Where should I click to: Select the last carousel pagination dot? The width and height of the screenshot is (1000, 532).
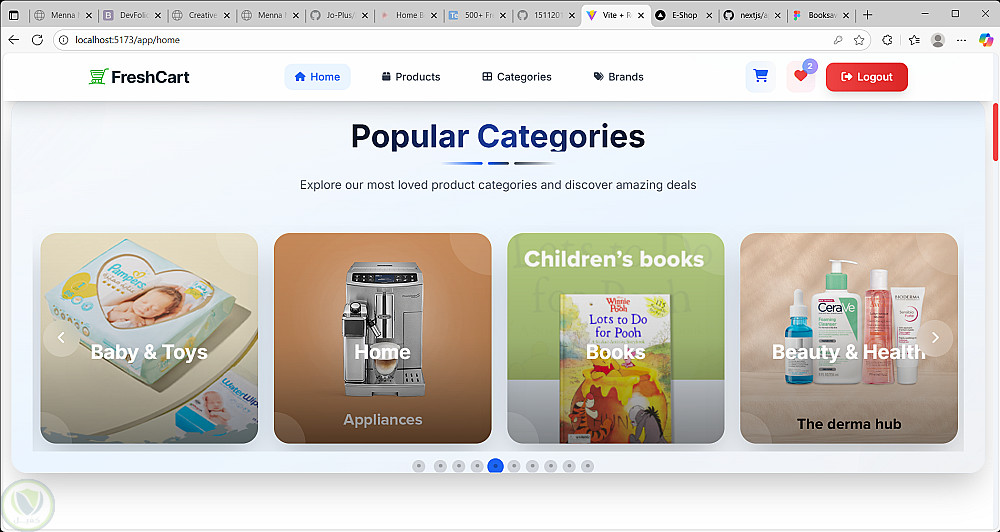[x=587, y=466]
